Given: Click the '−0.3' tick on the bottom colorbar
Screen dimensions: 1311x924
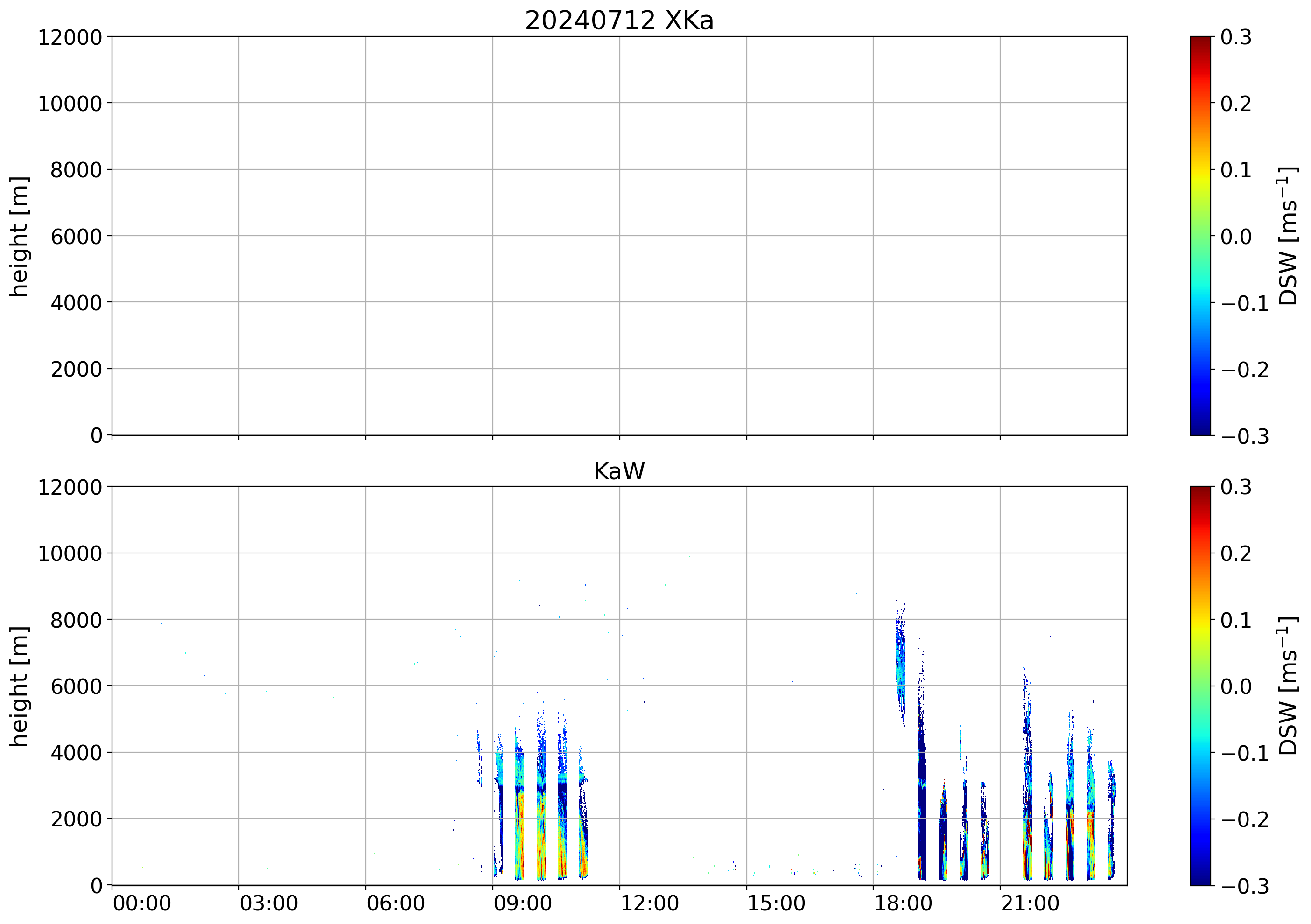Looking at the screenshot, I should [x=1245, y=886].
